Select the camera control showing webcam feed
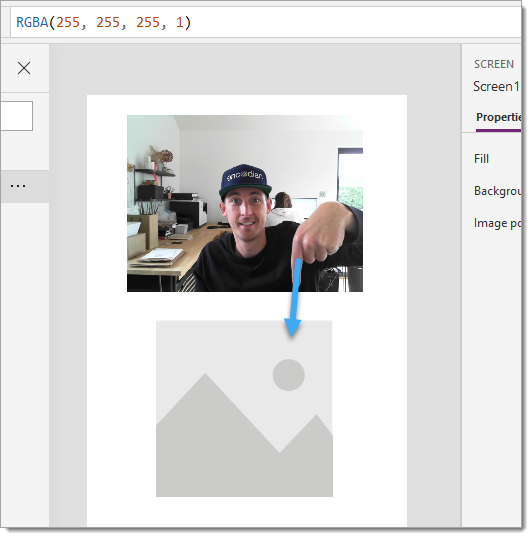532x538 pixels. (245, 203)
